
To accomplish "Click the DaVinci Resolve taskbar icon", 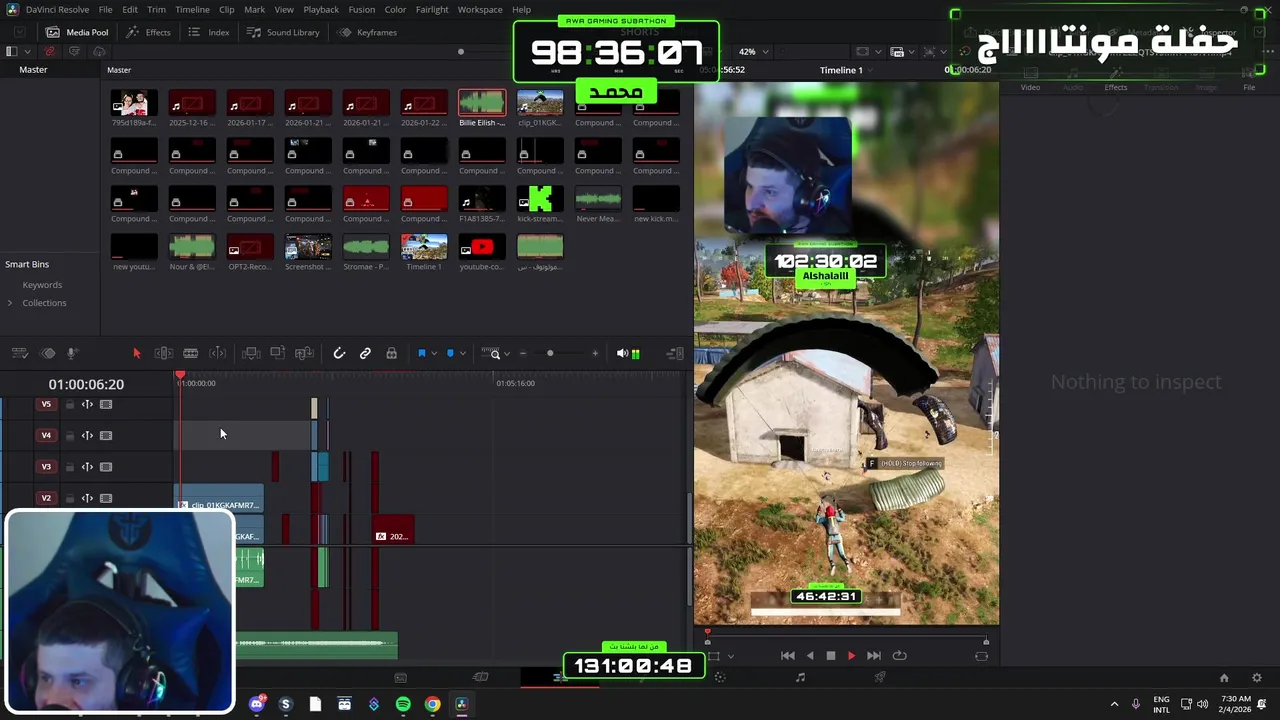I will point(461,704).
